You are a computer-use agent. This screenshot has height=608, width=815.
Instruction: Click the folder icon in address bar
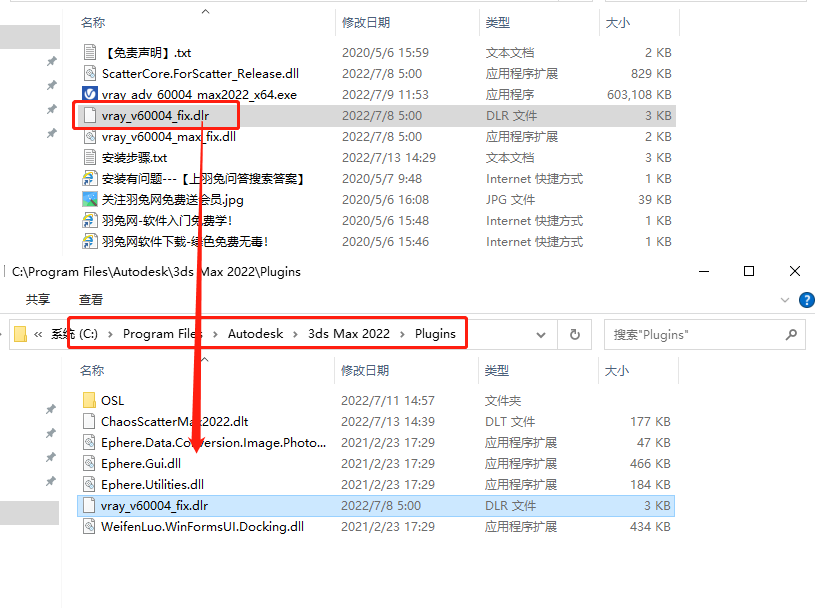pos(20,334)
